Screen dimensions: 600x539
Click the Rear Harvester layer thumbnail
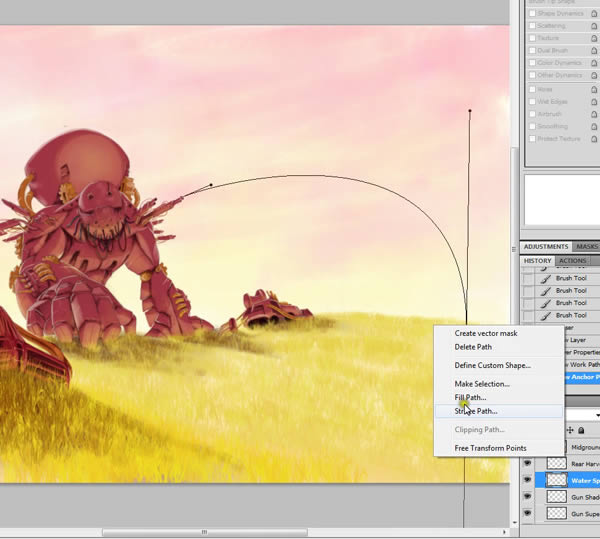click(x=557, y=464)
